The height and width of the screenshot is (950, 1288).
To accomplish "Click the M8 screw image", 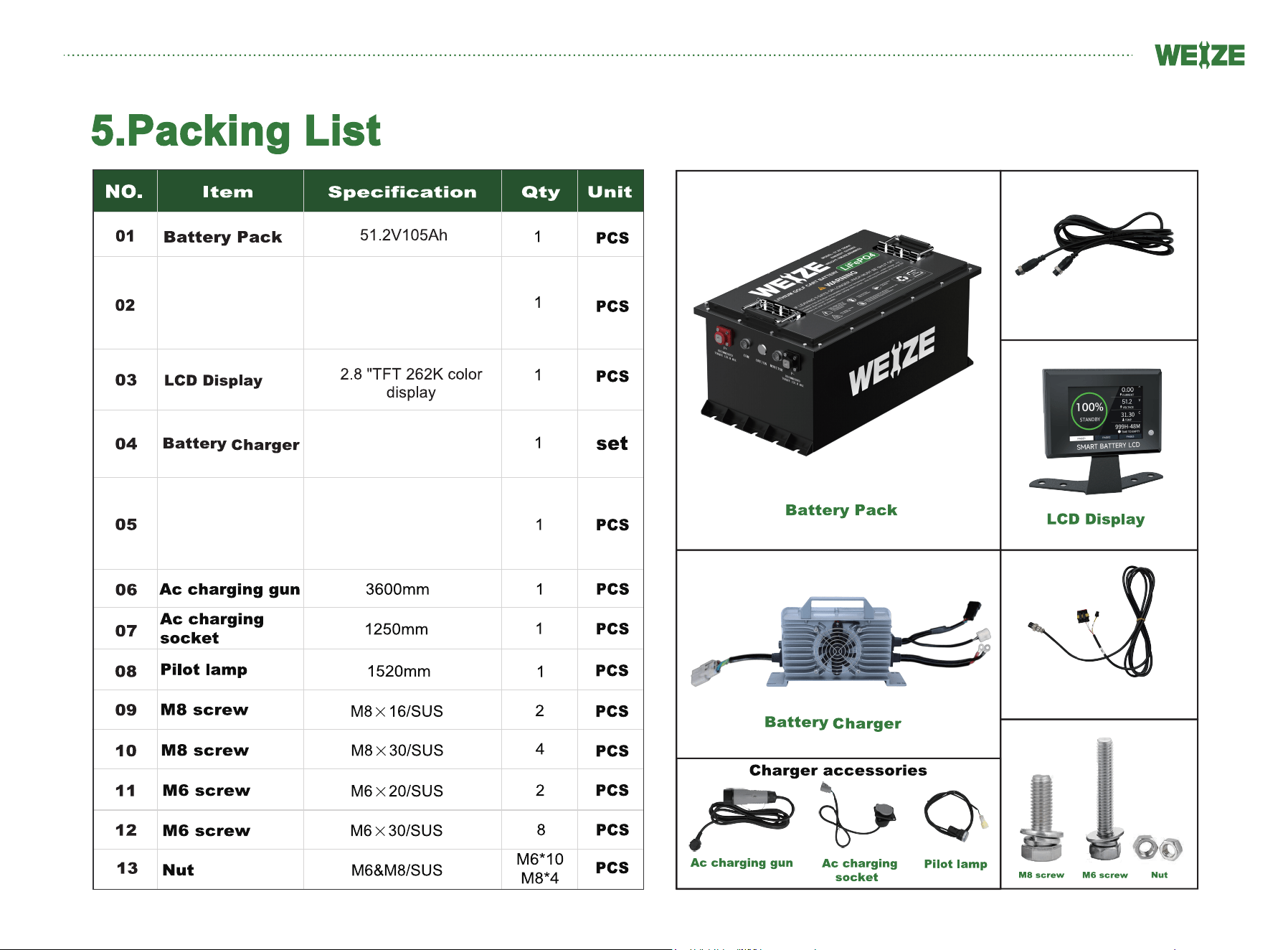I will tap(1041, 817).
